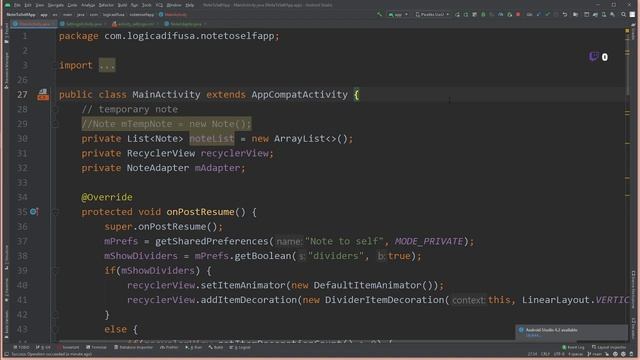The image size is (640, 360).
Task: Collapse comment fold marker at line 28
Action: tap(55, 109)
